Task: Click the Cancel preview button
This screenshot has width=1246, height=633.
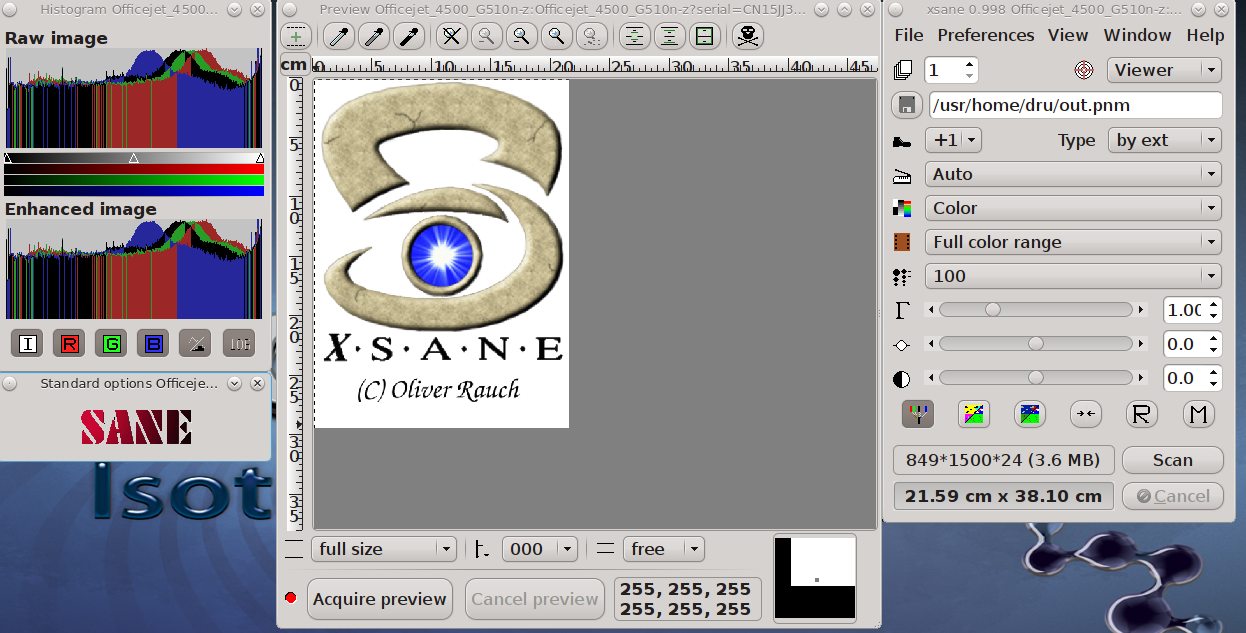Action: click(535, 599)
